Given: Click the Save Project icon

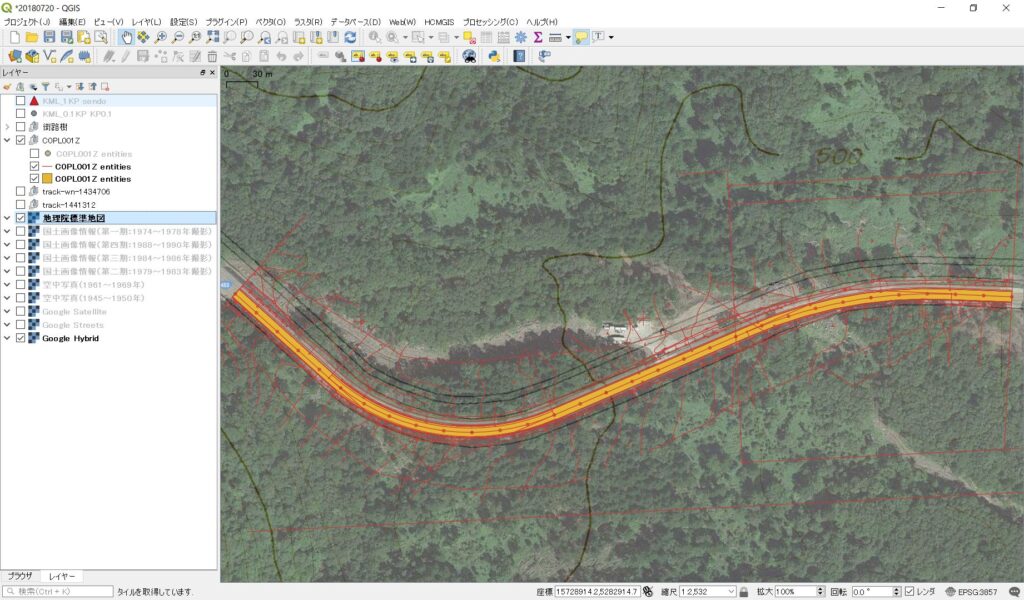Looking at the screenshot, I should coord(49,37).
